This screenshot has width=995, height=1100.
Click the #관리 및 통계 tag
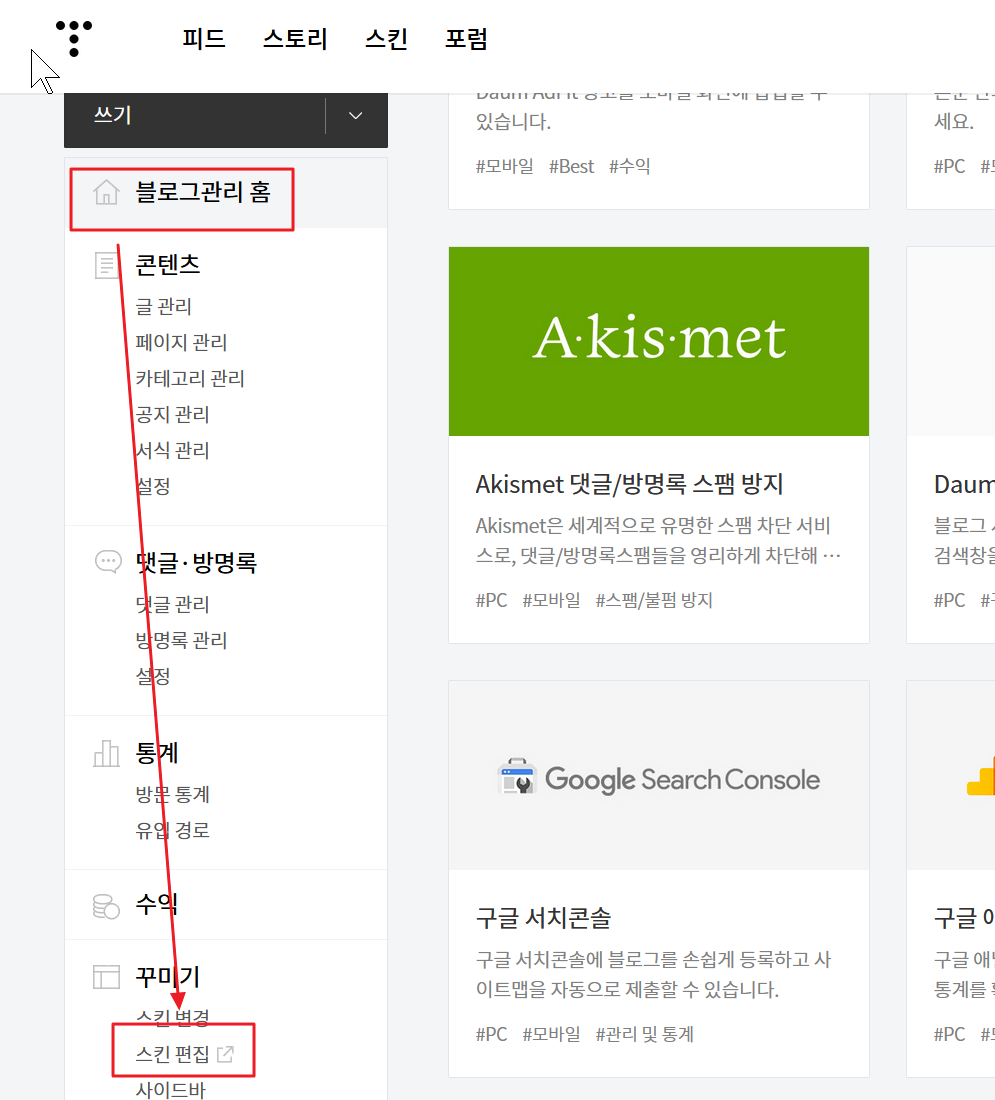click(x=644, y=1034)
